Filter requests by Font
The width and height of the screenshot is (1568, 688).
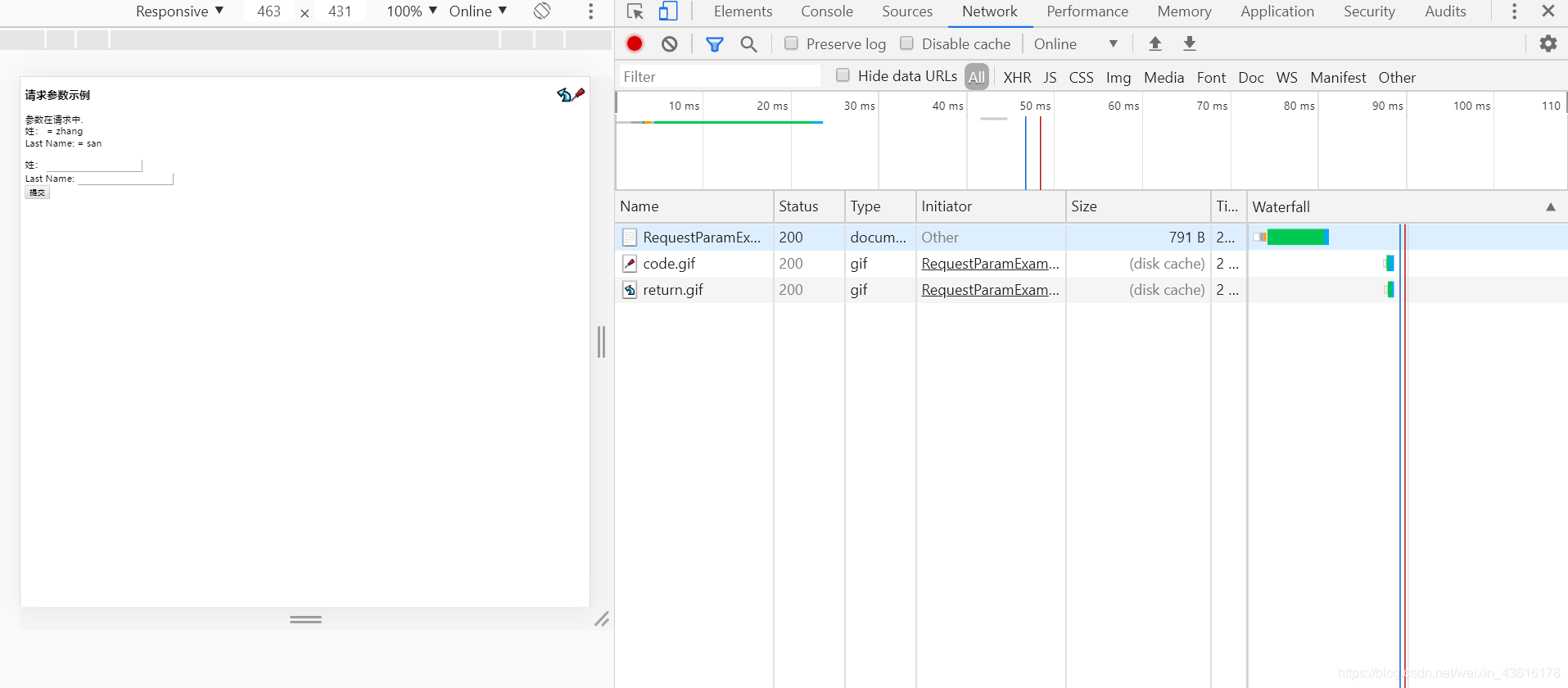pyautogui.click(x=1211, y=78)
